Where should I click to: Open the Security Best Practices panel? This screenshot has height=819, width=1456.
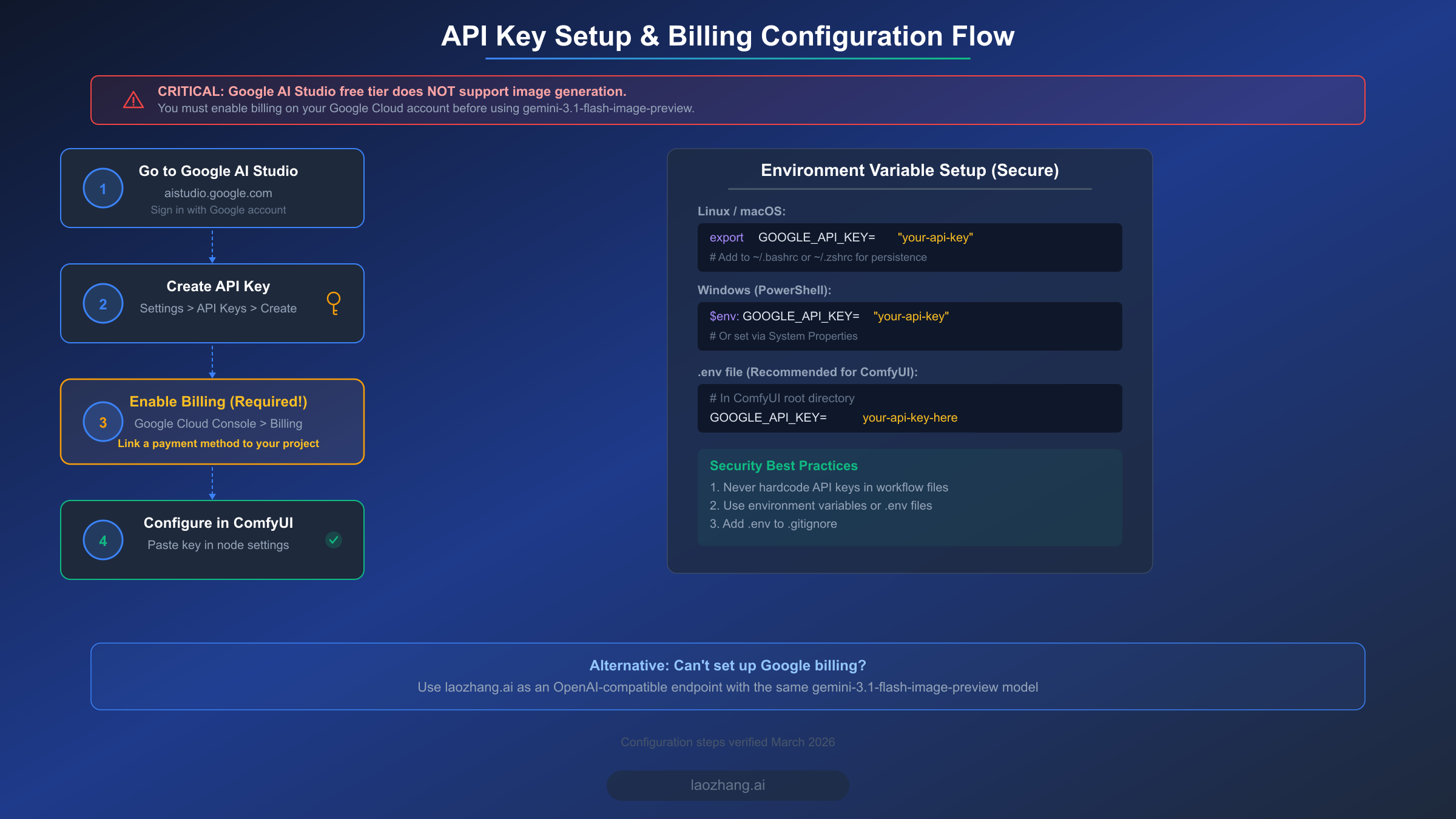point(909,496)
